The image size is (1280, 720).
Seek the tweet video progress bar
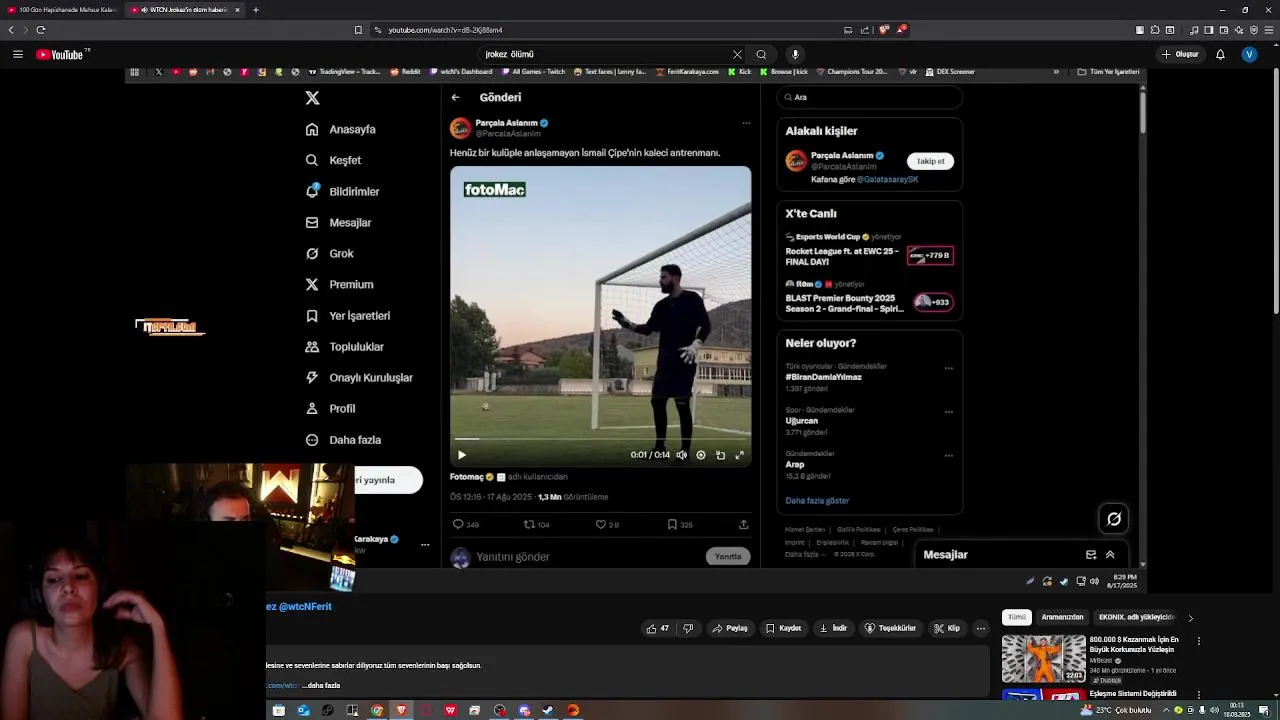click(x=600, y=439)
